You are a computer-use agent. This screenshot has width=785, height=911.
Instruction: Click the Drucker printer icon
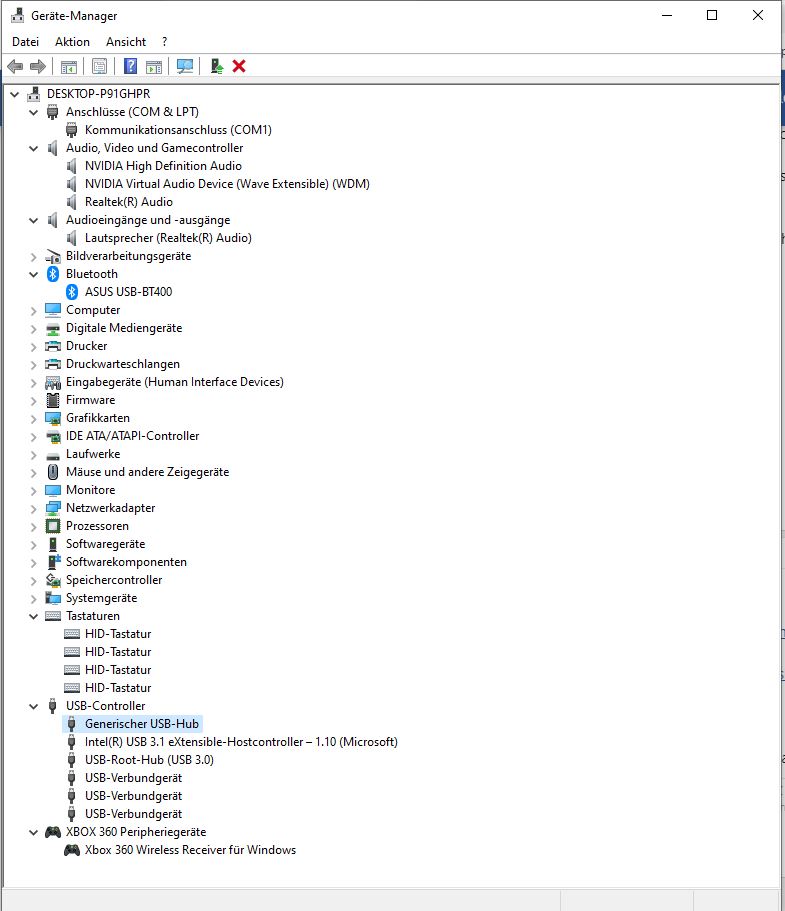pyautogui.click(x=53, y=346)
